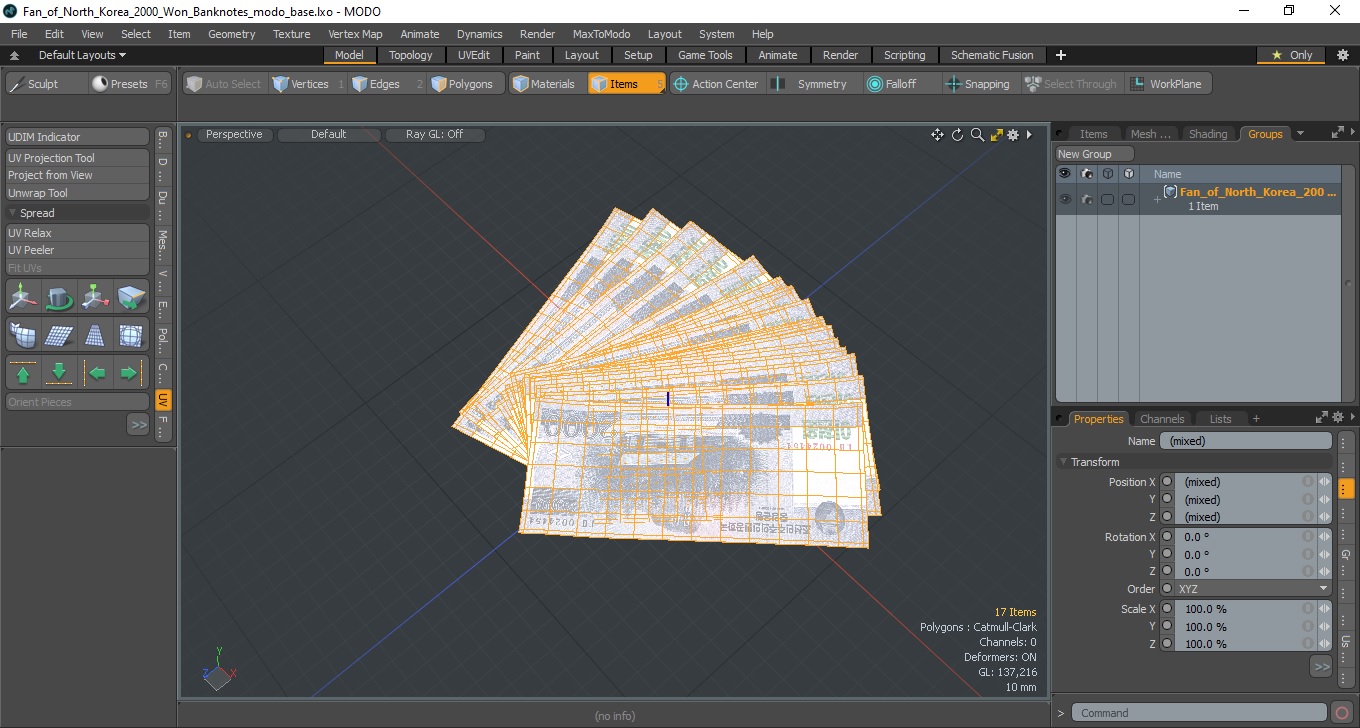Open the rotation Order XYZ dropdown
1360x728 pixels.
tap(1253, 589)
